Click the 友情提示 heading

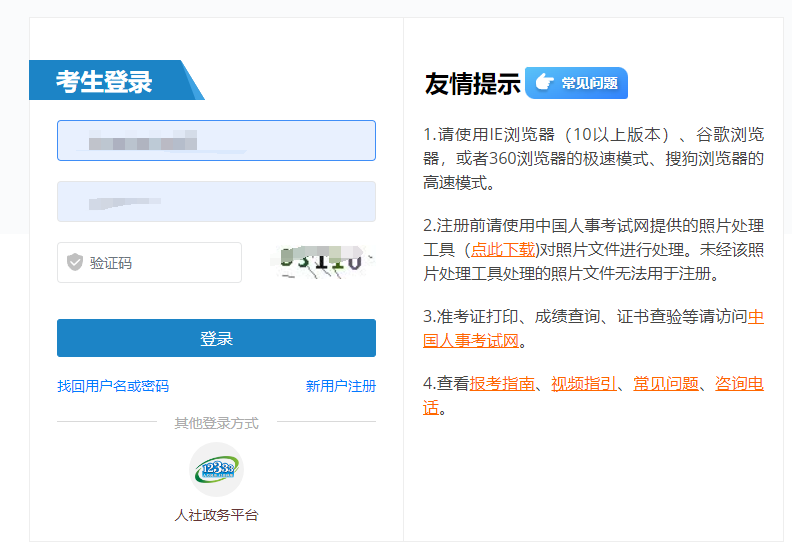coord(472,84)
